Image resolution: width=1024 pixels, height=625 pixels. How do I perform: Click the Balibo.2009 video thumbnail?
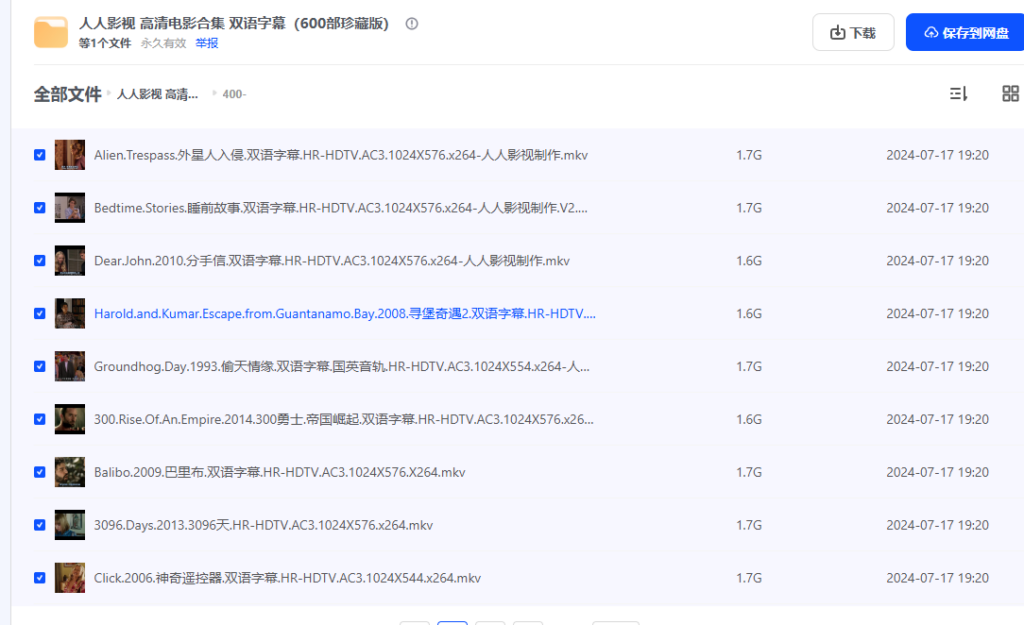click(x=70, y=472)
